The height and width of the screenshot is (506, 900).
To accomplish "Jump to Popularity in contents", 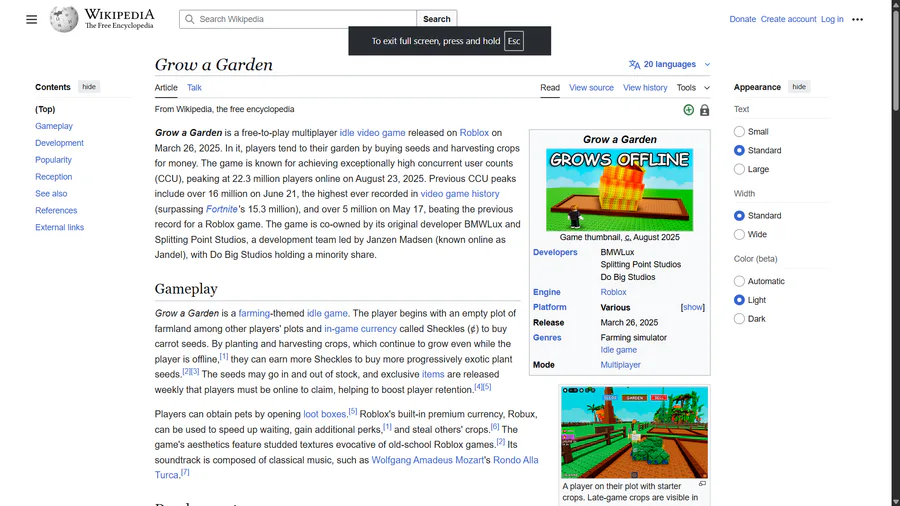I will (53, 160).
